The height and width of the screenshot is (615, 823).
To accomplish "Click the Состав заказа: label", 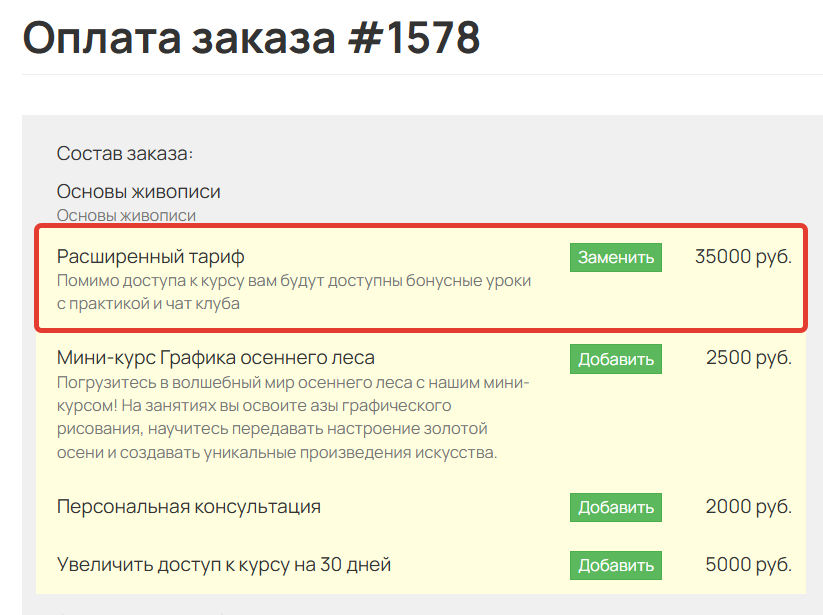I will pyautogui.click(x=125, y=154).
